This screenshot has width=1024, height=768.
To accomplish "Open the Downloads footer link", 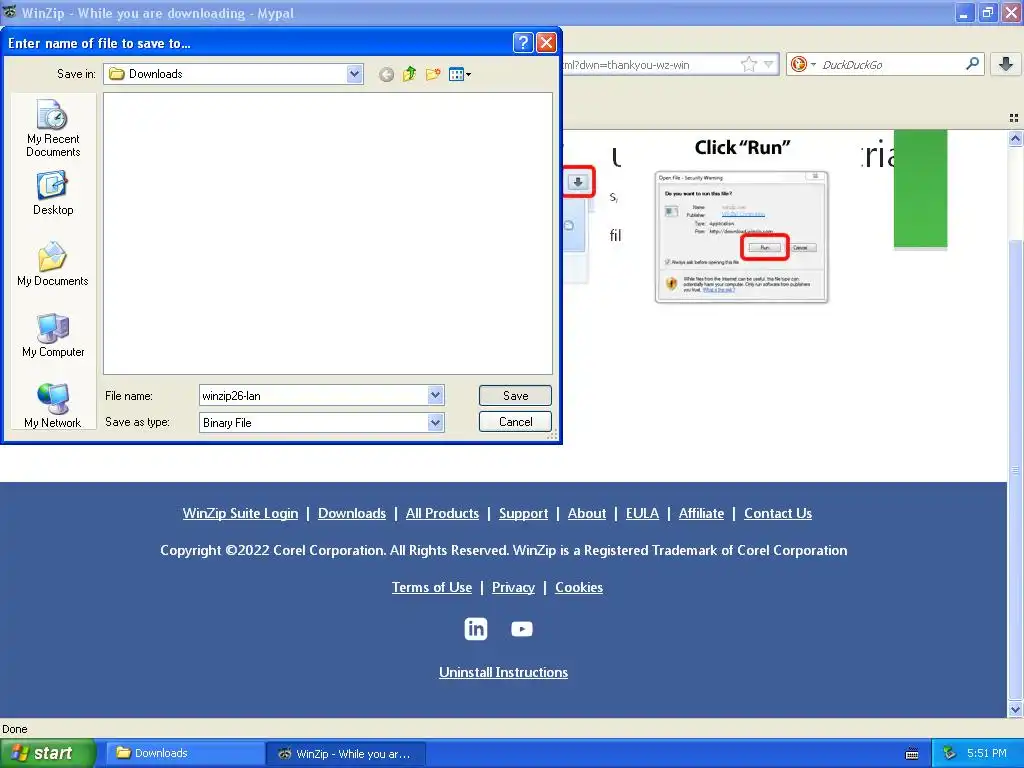I will pos(352,513).
